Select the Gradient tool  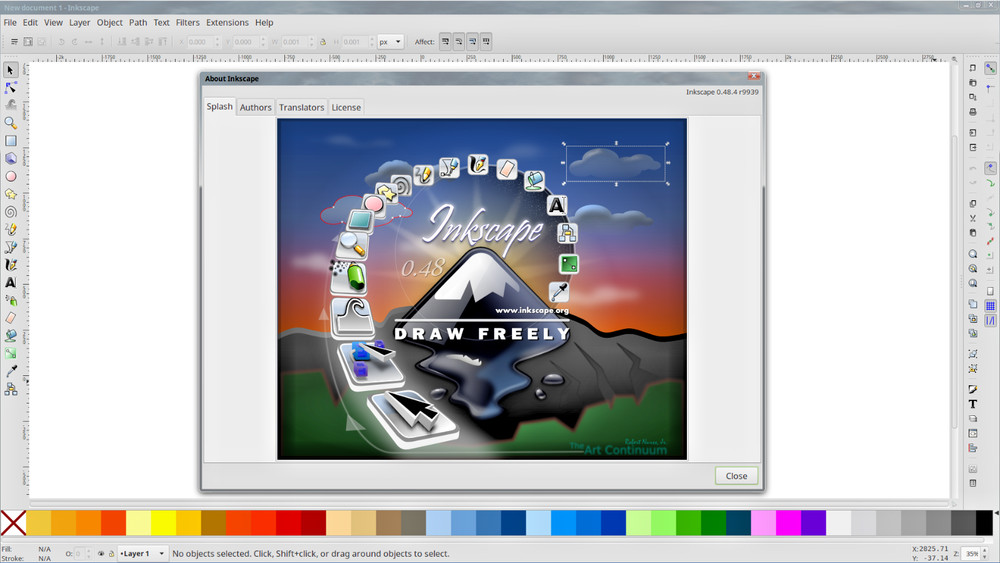10,353
